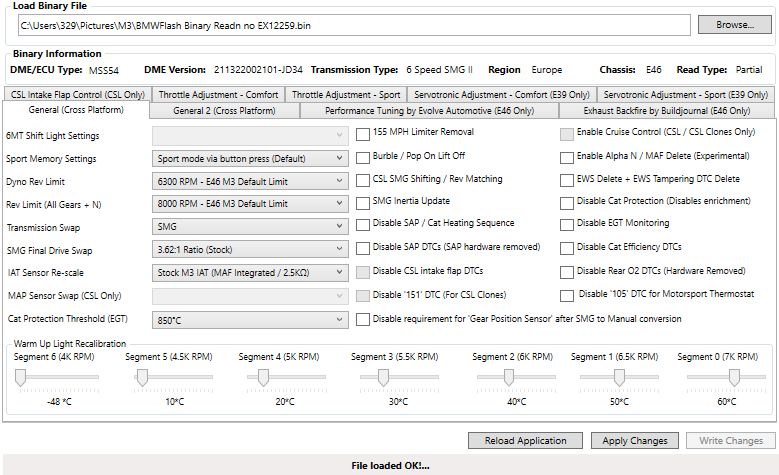Click the Enable Cruise Control checkbox
This screenshot has height=475, width=779.
coord(567,134)
